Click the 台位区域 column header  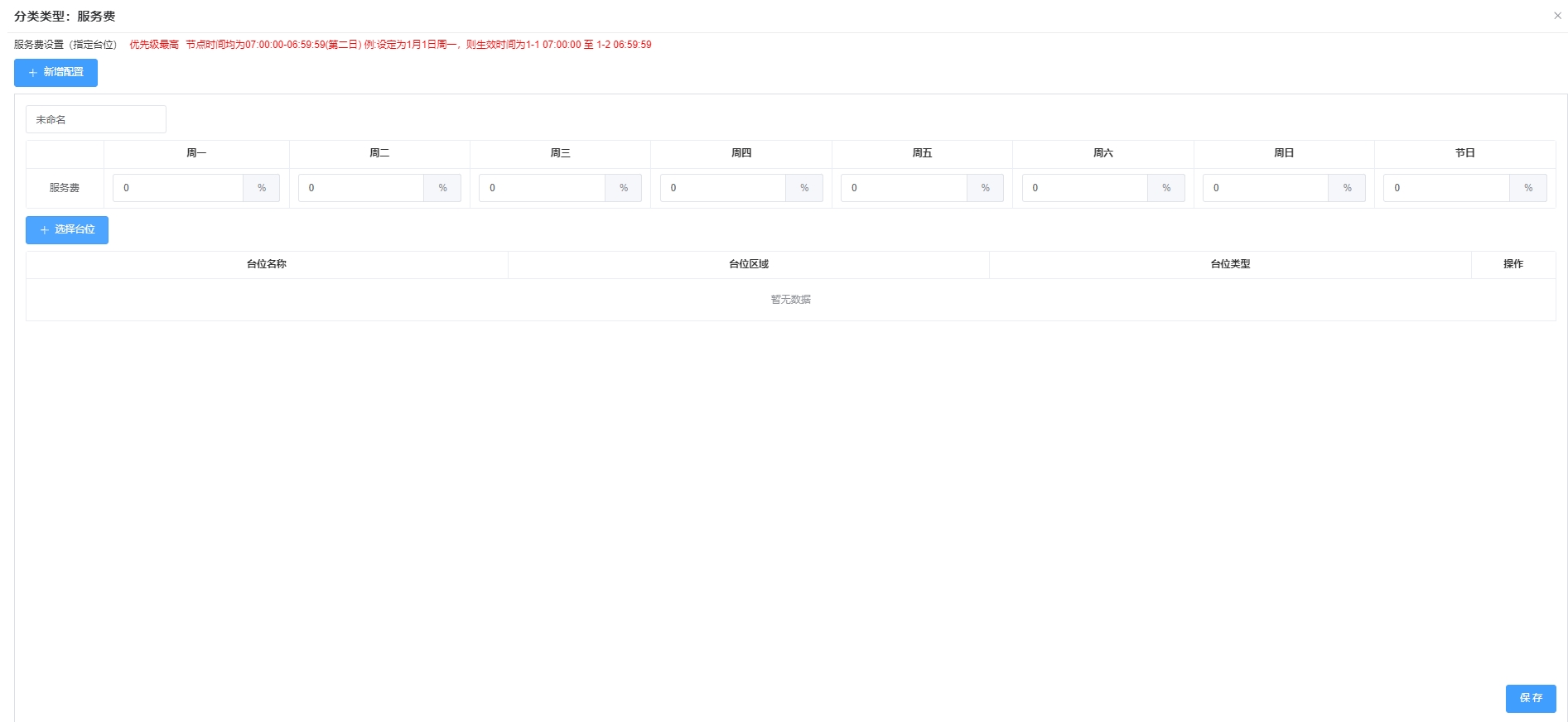click(749, 264)
